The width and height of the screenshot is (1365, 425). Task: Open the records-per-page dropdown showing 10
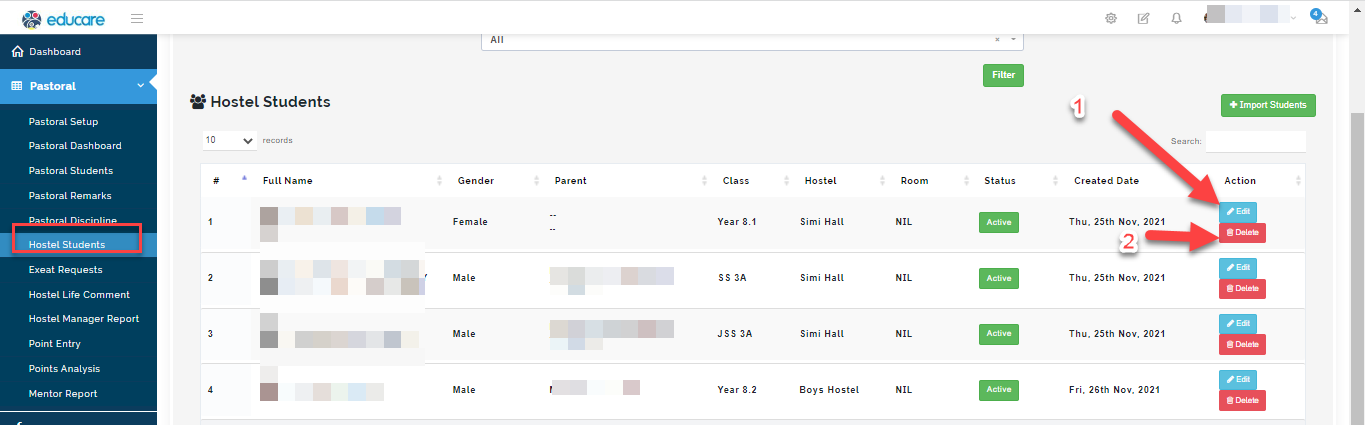[230, 141]
